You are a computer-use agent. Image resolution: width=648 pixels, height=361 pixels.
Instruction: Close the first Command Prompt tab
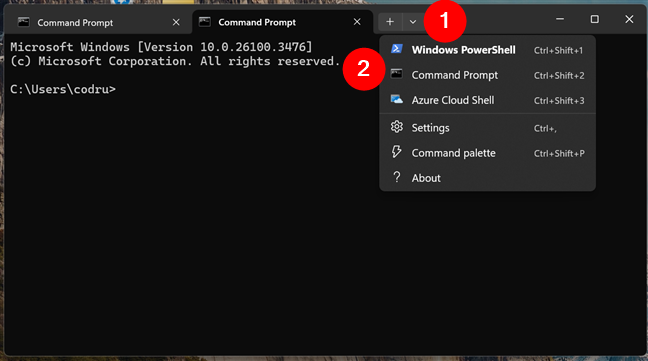point(176,22)
